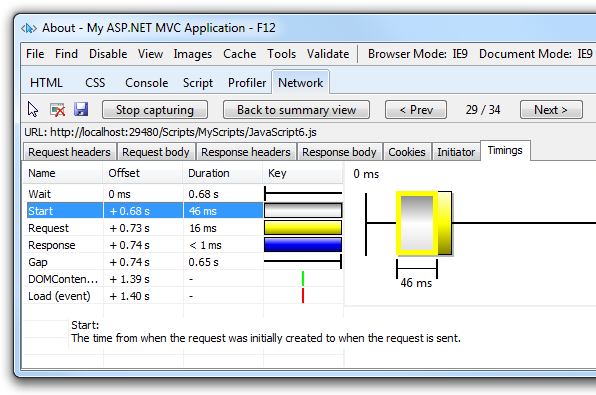Click the highlighted Start segment in timeline chart
Viewport: 596px width, 395px height.
coord(417,223)
